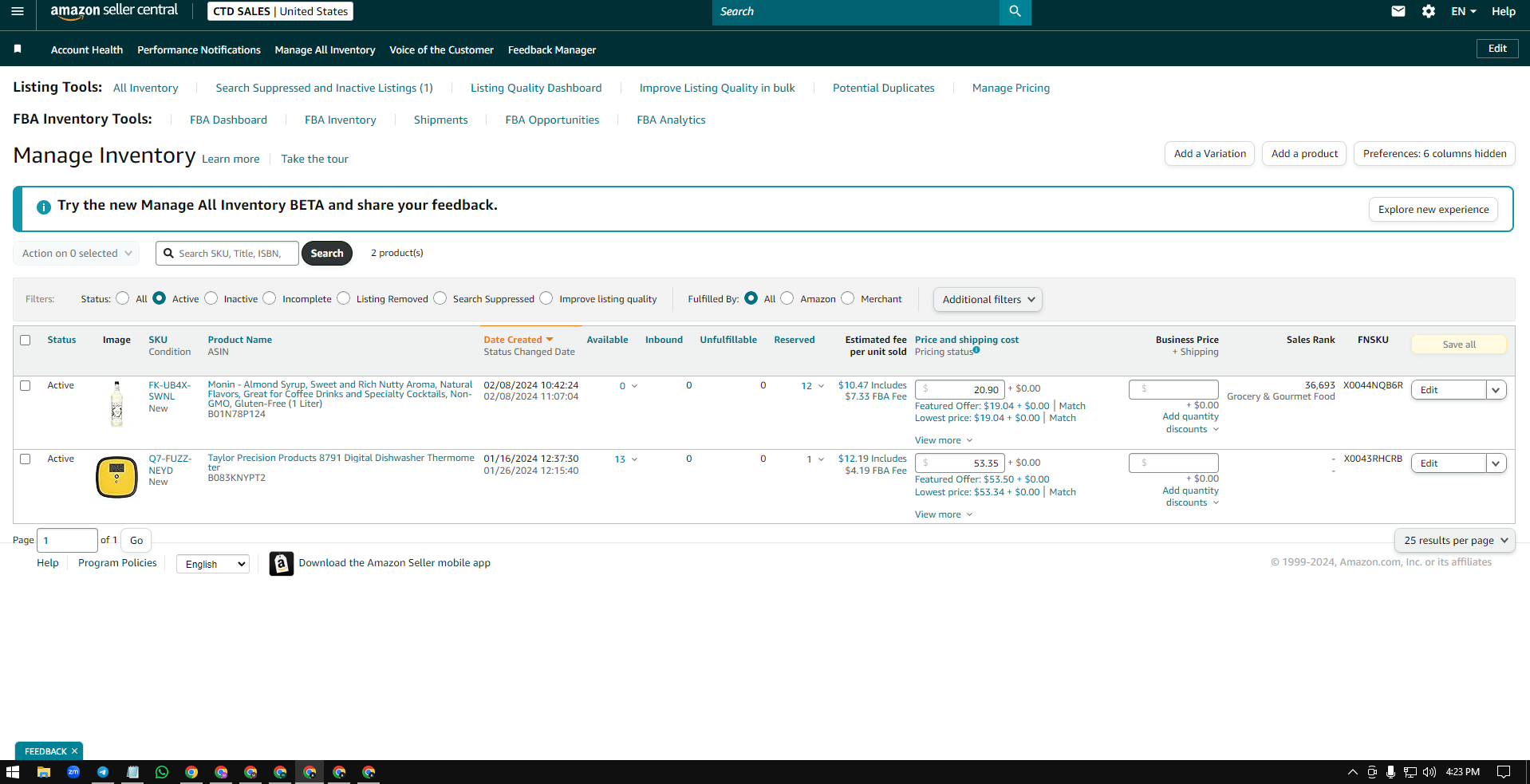Click the Pricing status info icon
Image resolution: width=1530 pixels, height=784 pixels.
(976, 350)
